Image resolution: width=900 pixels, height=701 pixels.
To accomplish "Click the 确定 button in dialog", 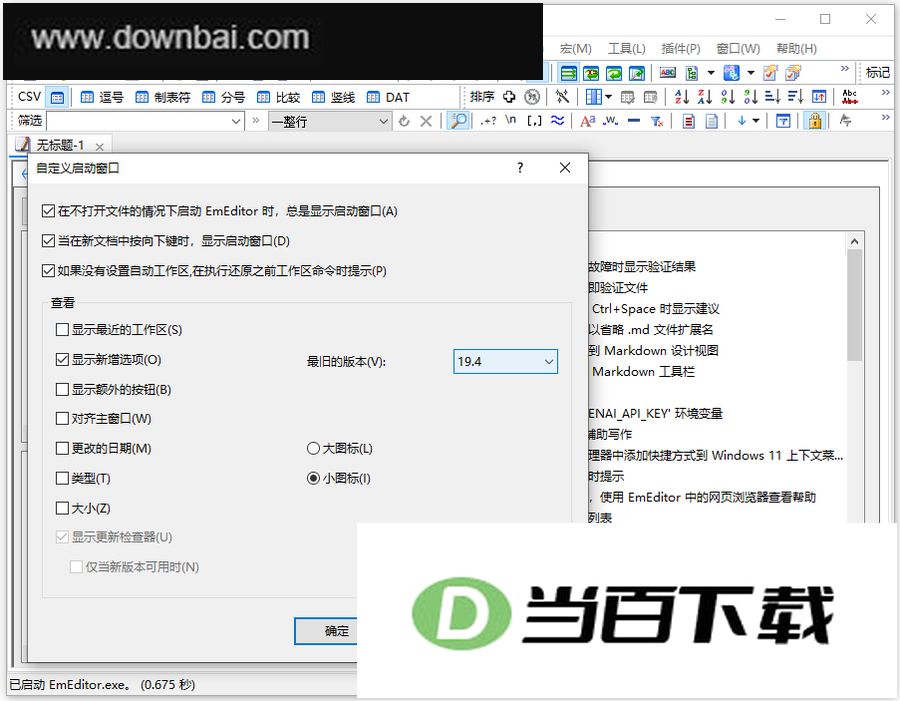I will [327, 632].
